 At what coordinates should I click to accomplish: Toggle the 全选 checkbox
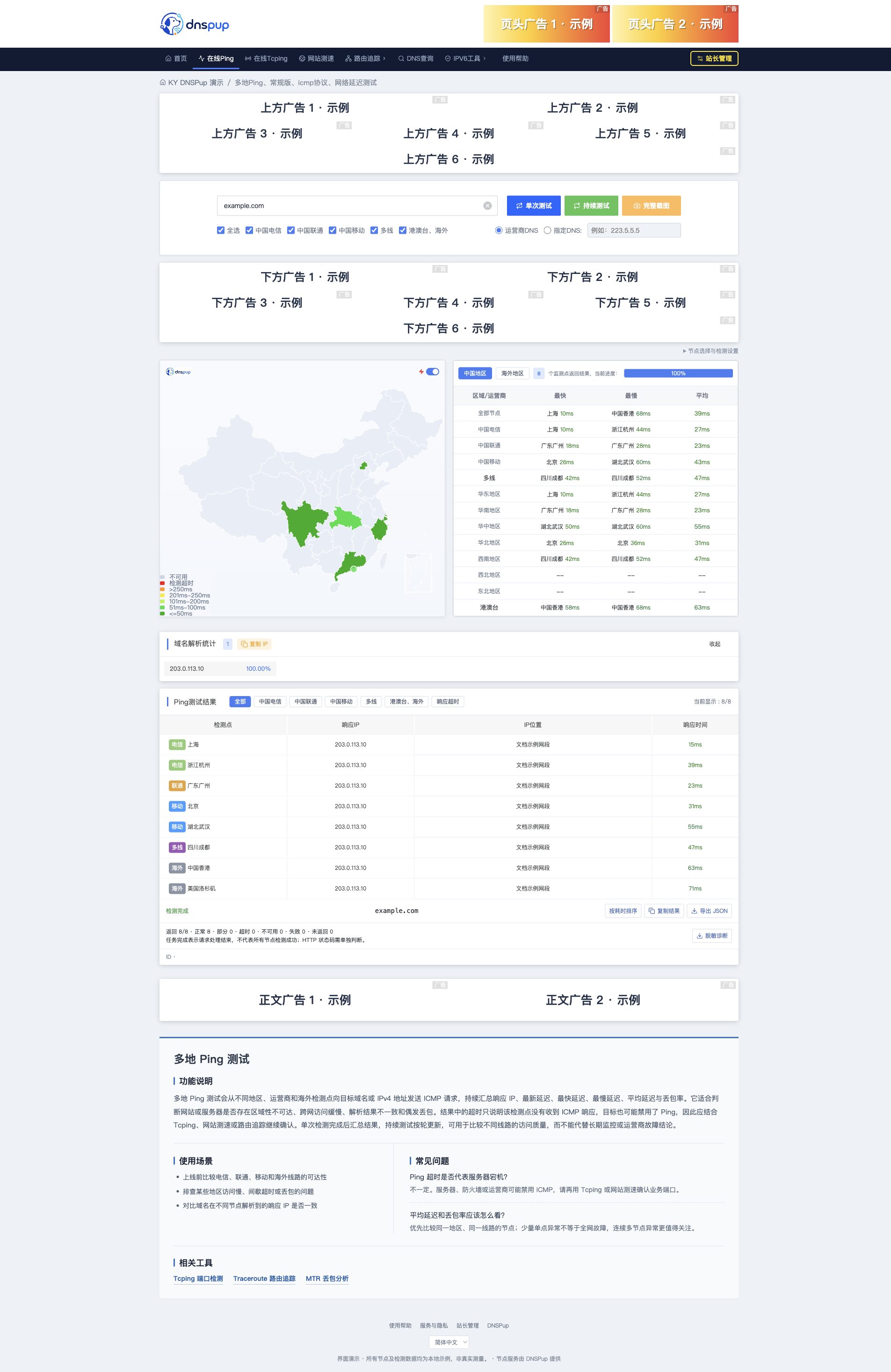pyautogui.click(x=220, y=230)
